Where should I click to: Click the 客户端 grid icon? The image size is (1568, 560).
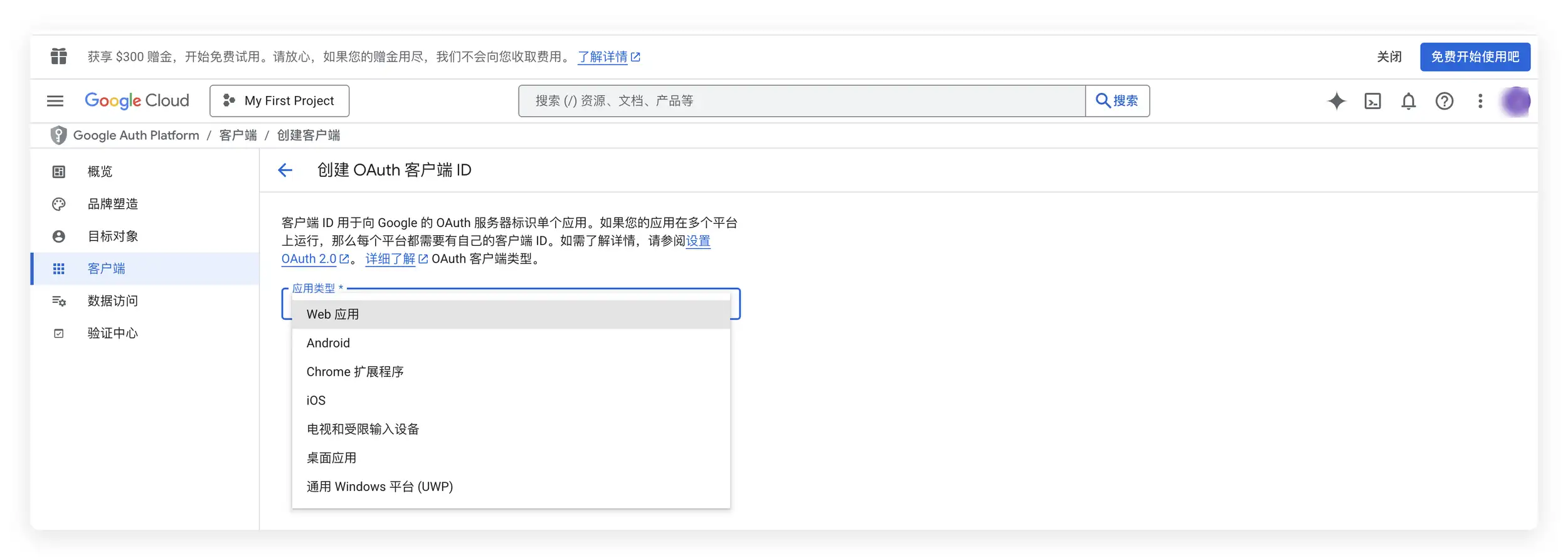click(59, 268)
